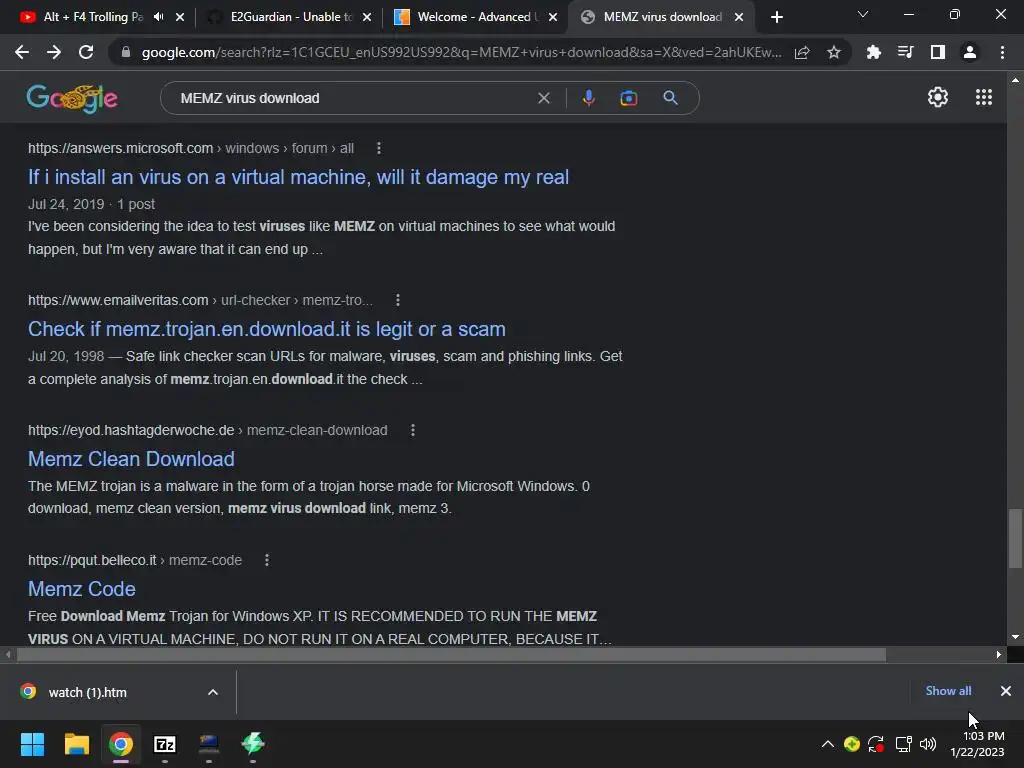The width and height of the screenshot is (1024, 768).
Task: Close the downloads bar
Action: [1006, 691]
